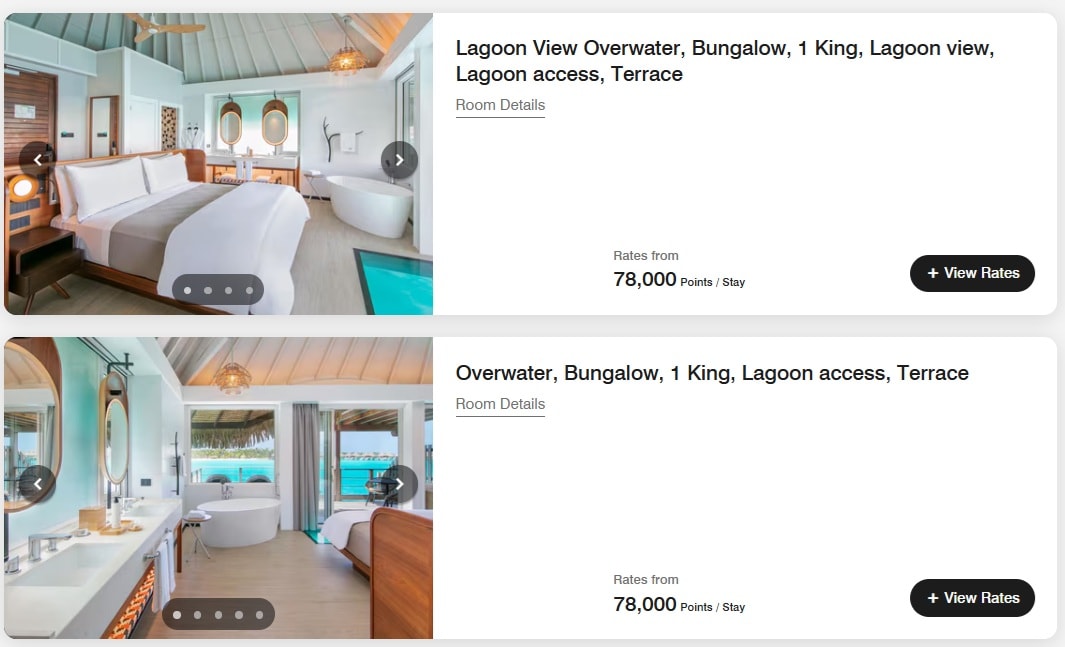The image size is (1065, 647).
Task: Select fourth carousel dot on second bungalow photo
Action: pyautogui.click(x=239, y=615)
